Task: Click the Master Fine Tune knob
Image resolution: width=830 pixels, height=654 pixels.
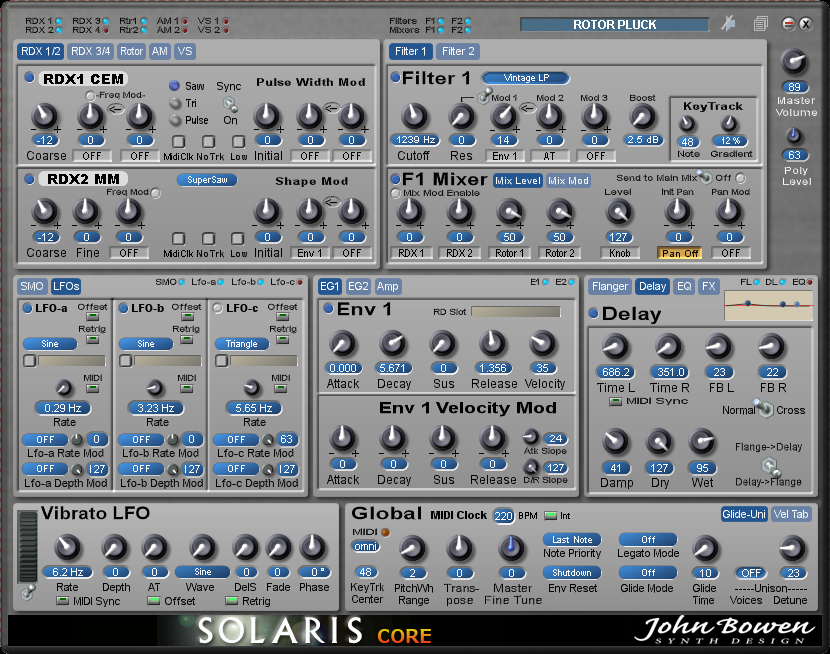Action: [511, 549]
